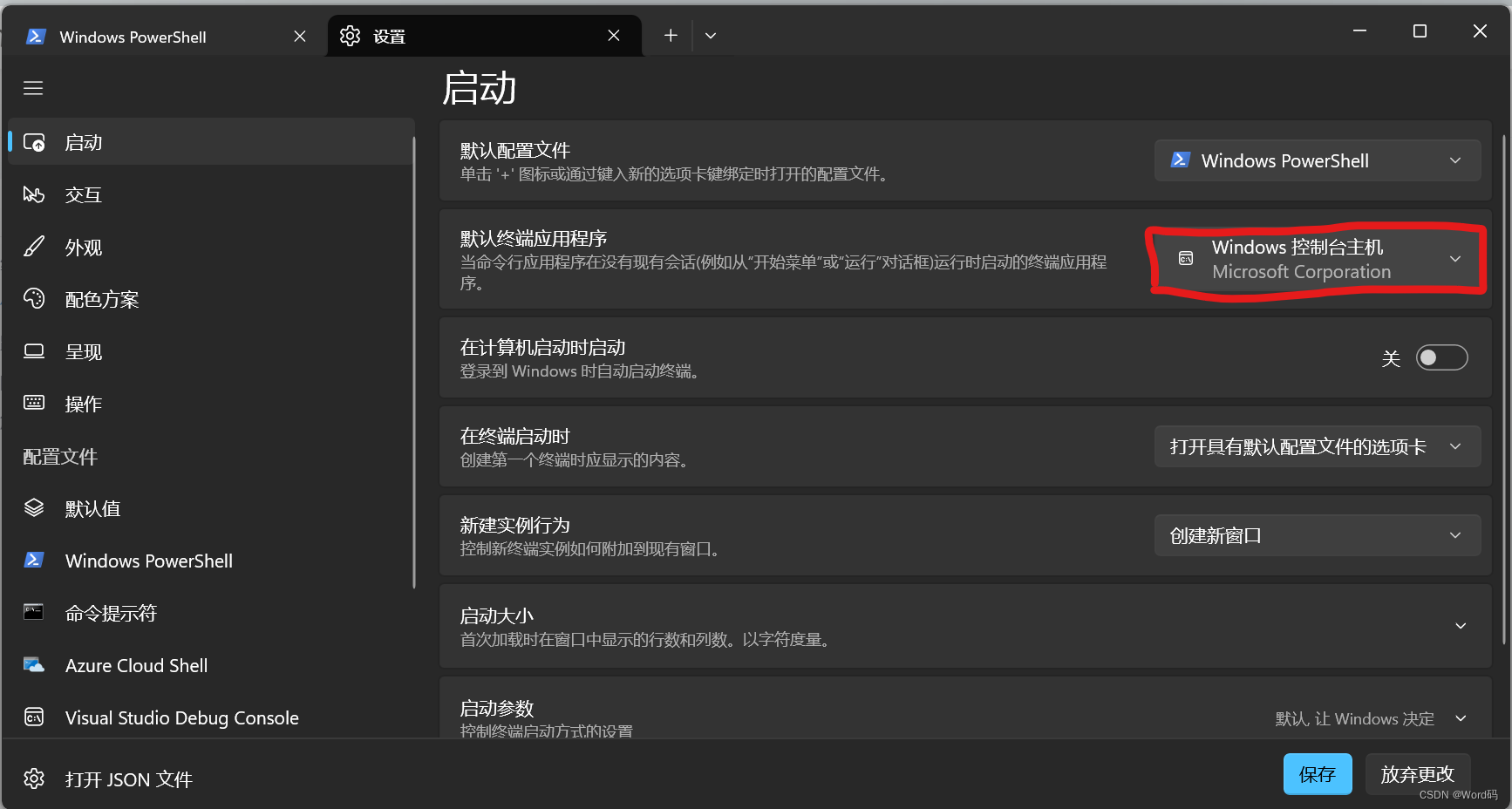Click the Visual Studio Debug Console icon
This screenshot has height=809, width=1512.
click(34, 717)
